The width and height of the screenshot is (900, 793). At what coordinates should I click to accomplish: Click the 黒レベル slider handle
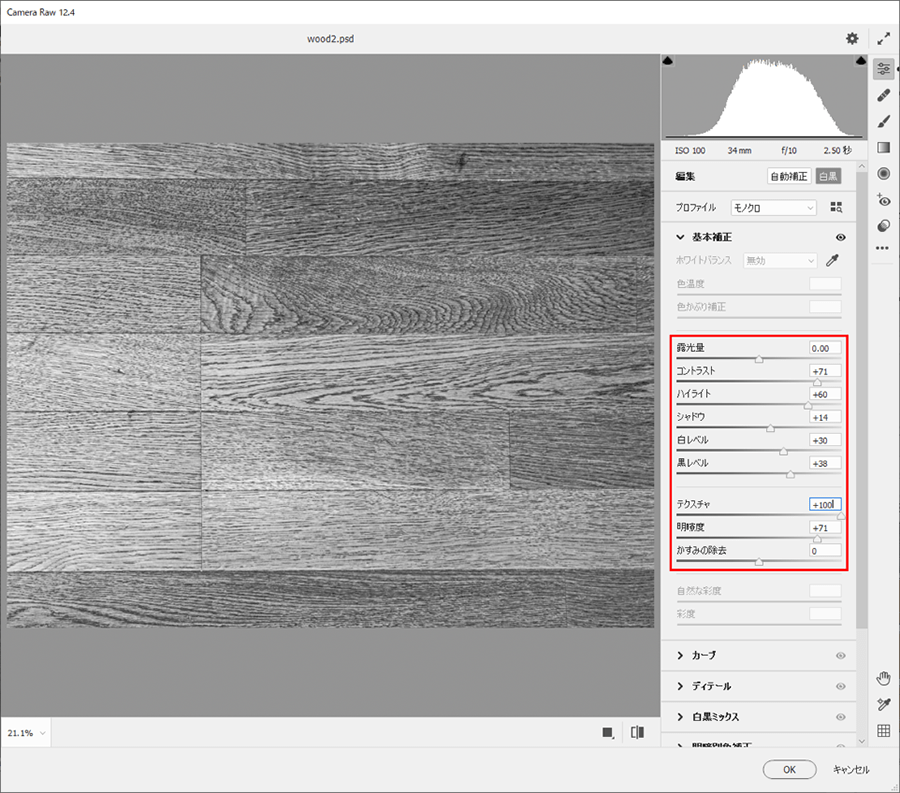790,475
